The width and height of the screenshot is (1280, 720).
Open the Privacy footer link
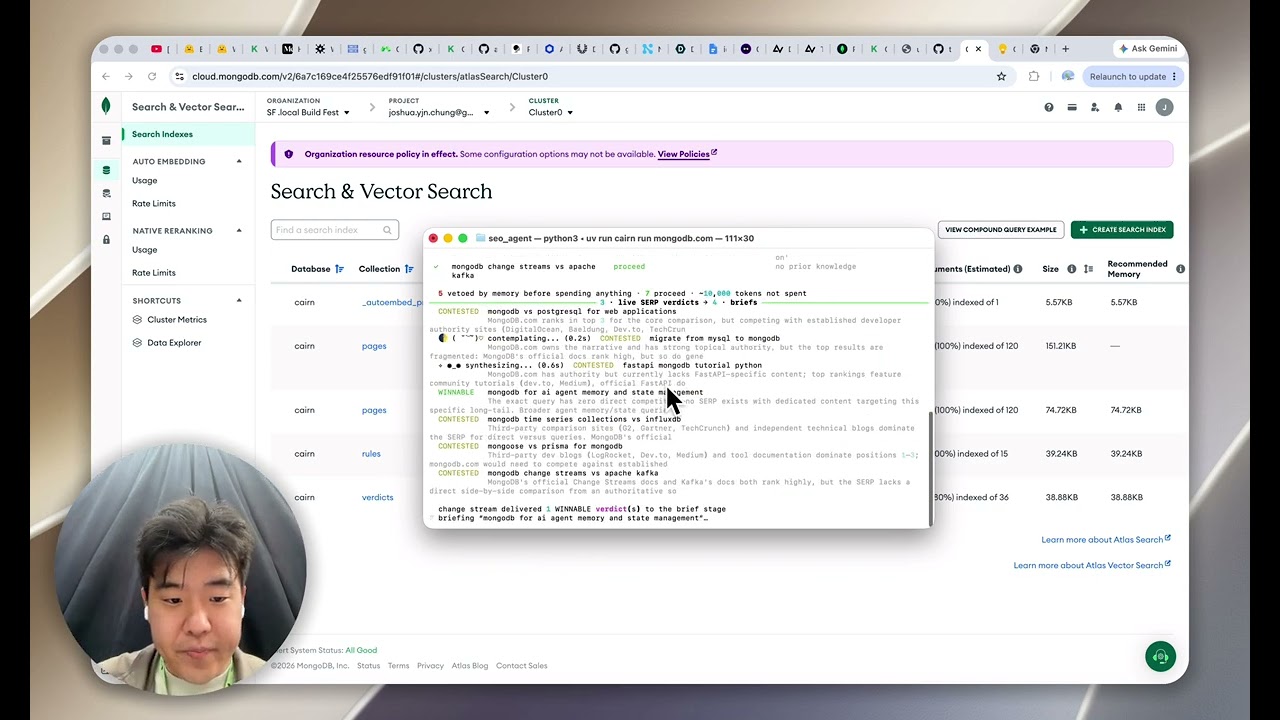430,666
